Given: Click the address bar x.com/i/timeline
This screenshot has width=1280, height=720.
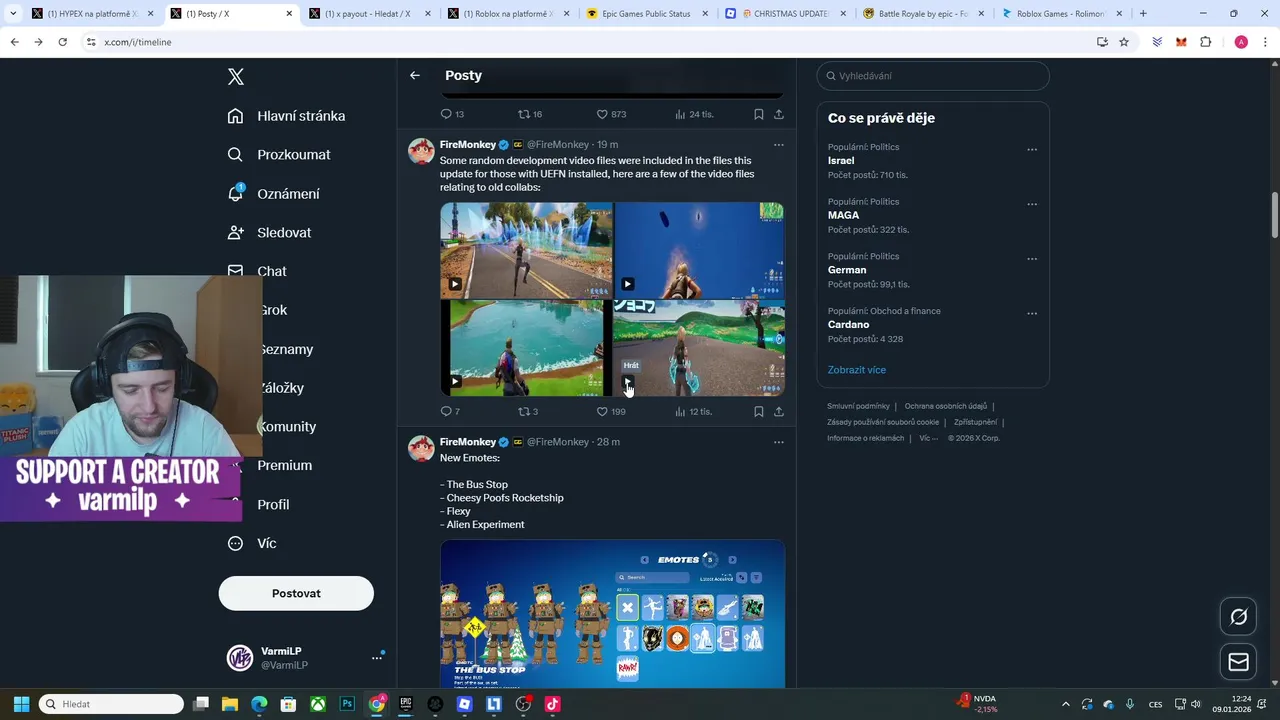Looking at the screenshot, I should [590, 42].
